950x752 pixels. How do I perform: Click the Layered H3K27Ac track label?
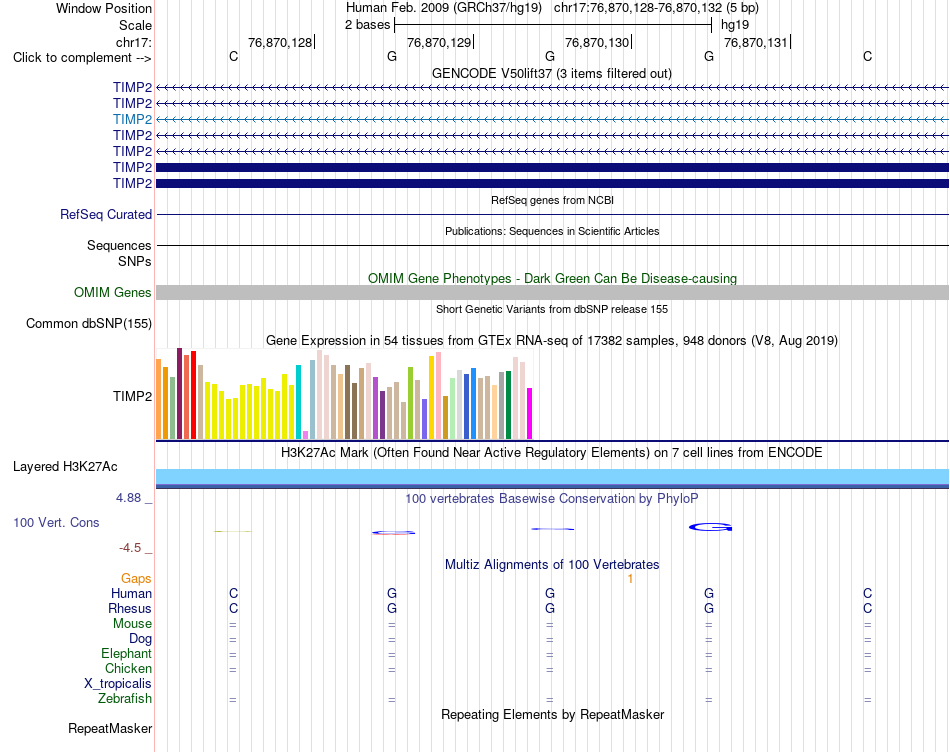pos(65,467)
